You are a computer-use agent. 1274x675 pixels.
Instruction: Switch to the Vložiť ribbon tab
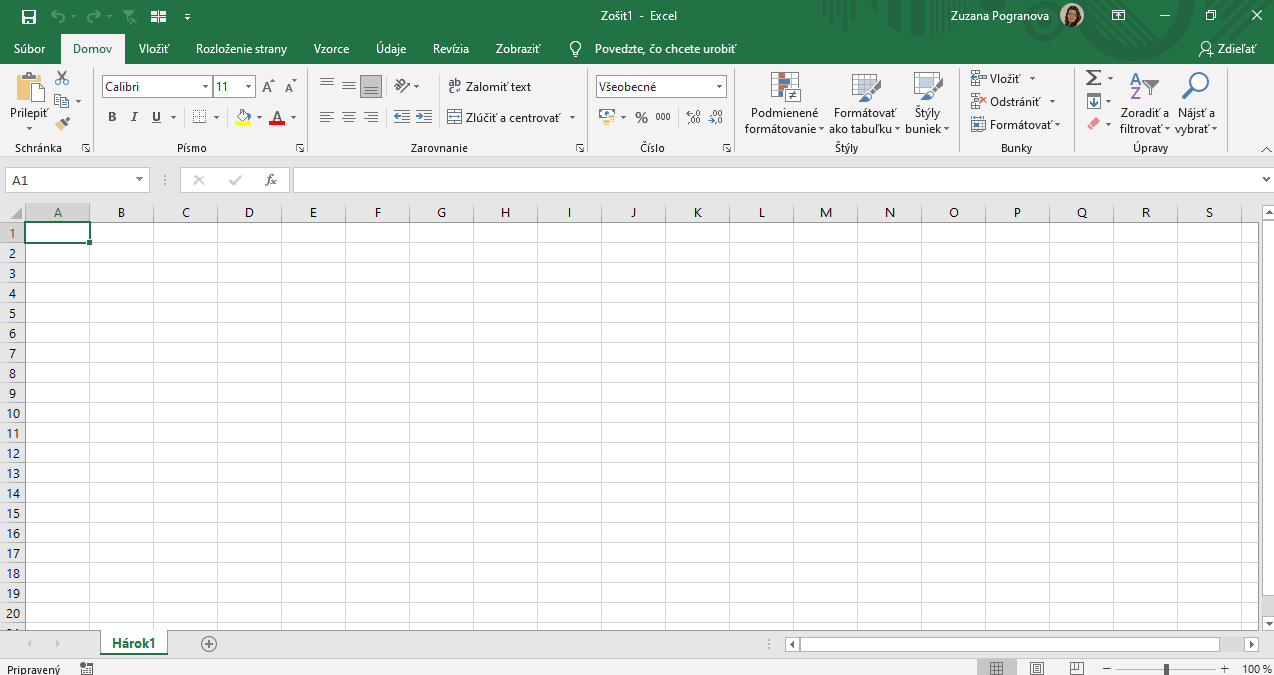(154, 49)
